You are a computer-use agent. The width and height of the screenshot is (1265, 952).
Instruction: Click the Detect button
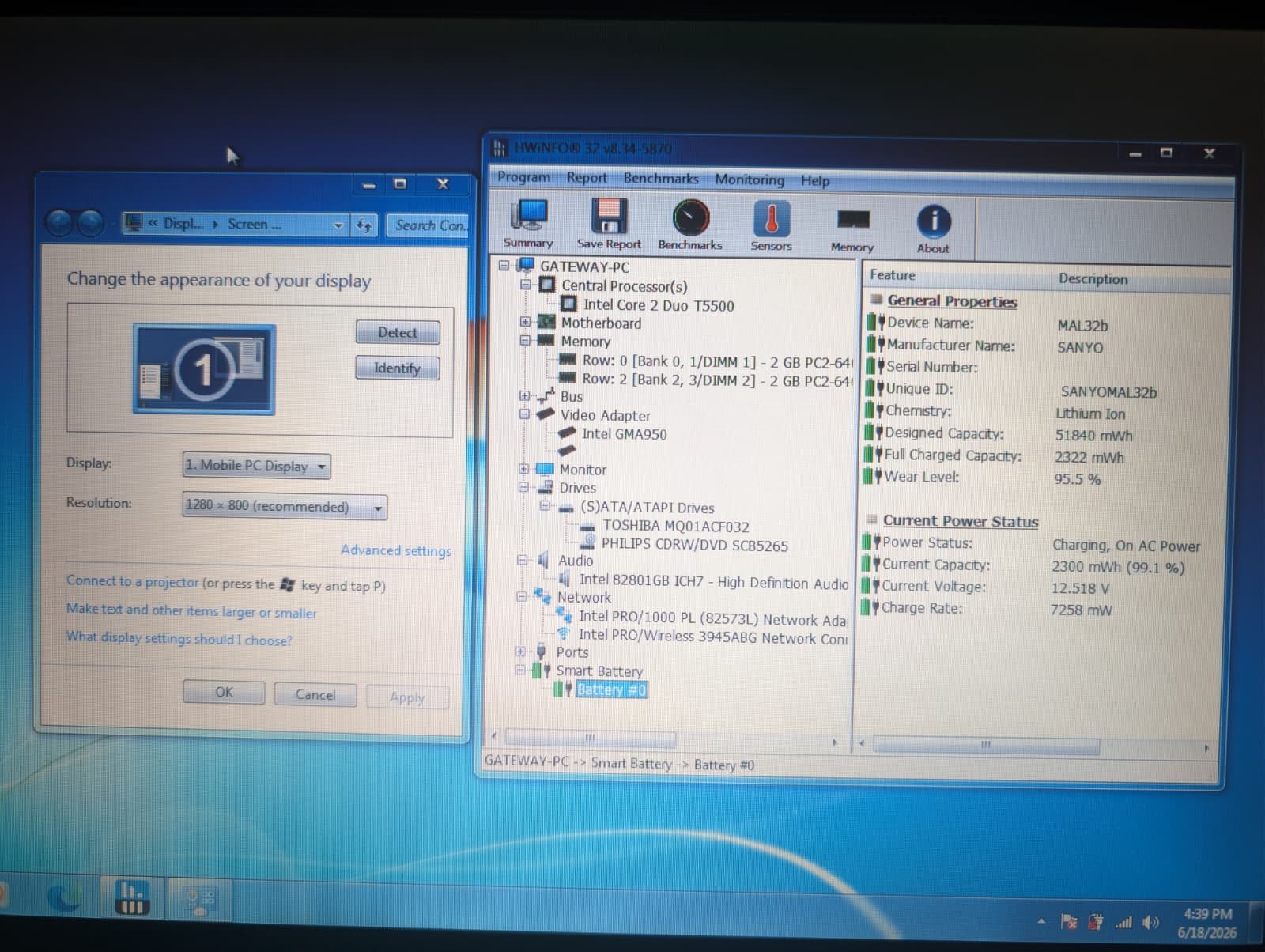[398, 332]
